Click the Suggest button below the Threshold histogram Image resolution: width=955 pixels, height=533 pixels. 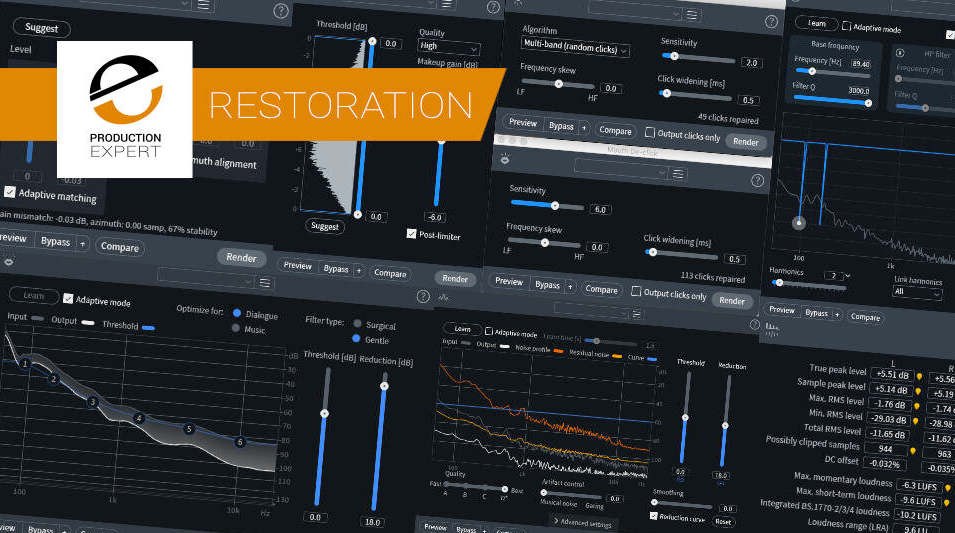pos(325,226)
